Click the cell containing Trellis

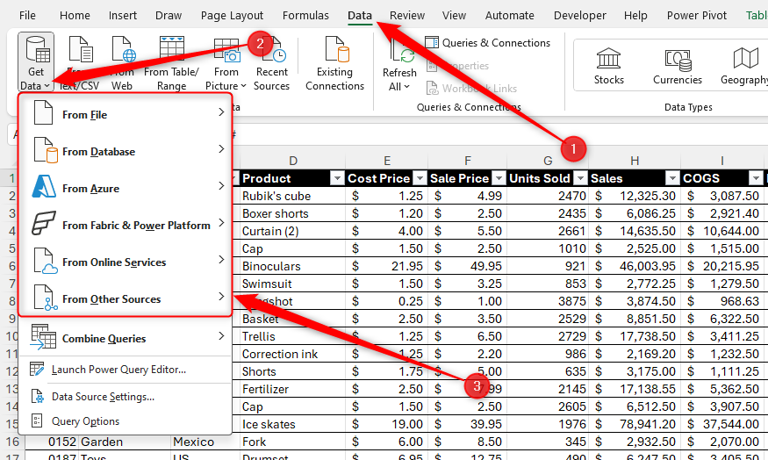pos(292,336)
